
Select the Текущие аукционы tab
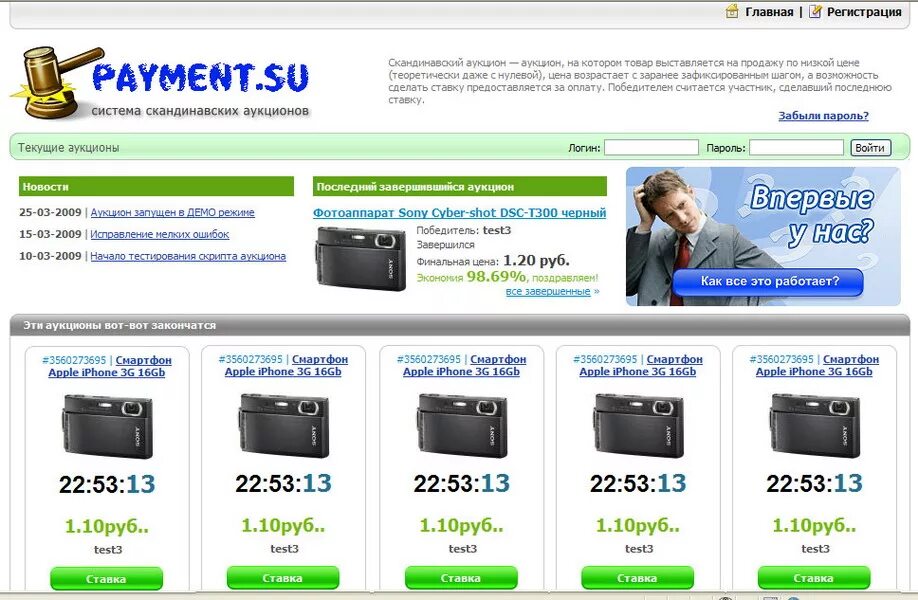point(68,148)
